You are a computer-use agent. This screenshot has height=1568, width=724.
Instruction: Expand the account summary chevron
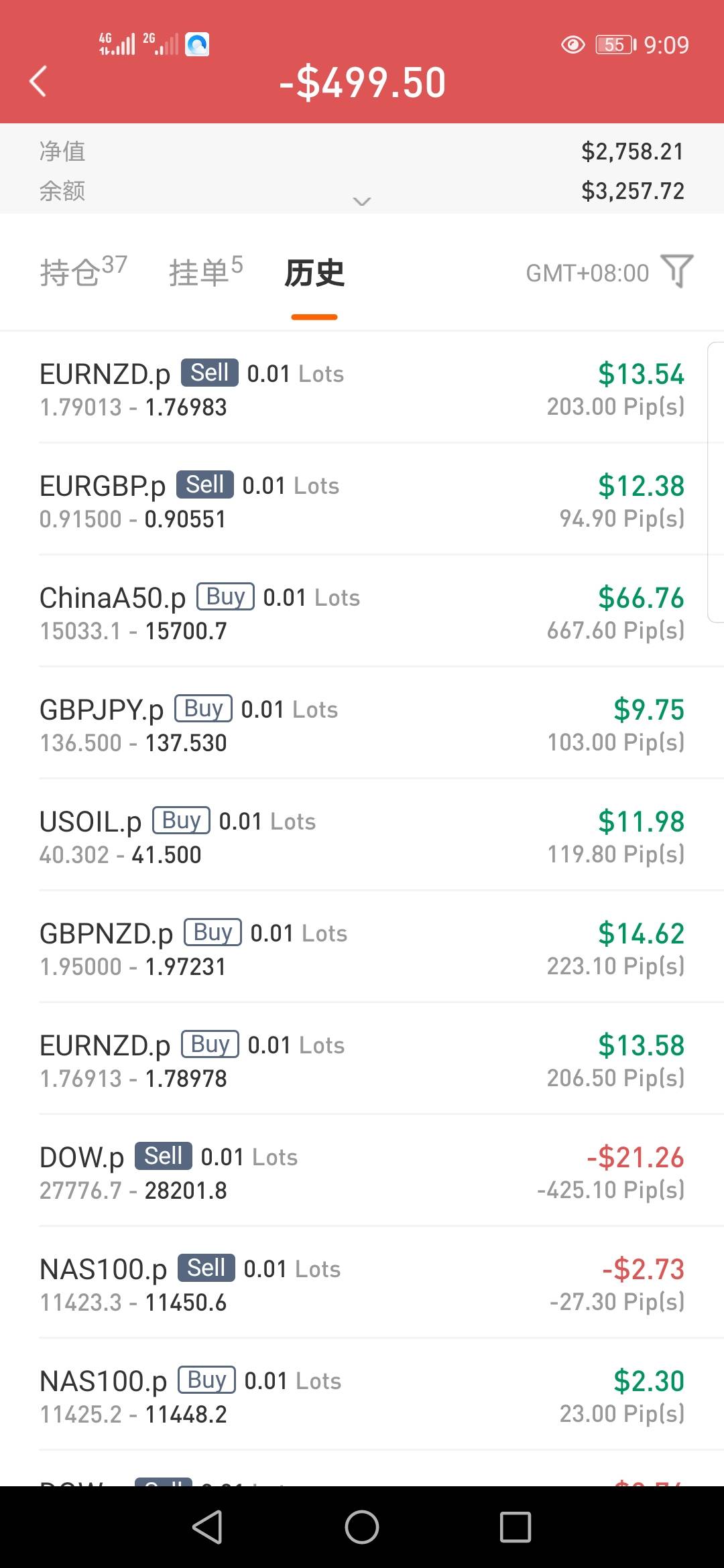tap(362, 201)
